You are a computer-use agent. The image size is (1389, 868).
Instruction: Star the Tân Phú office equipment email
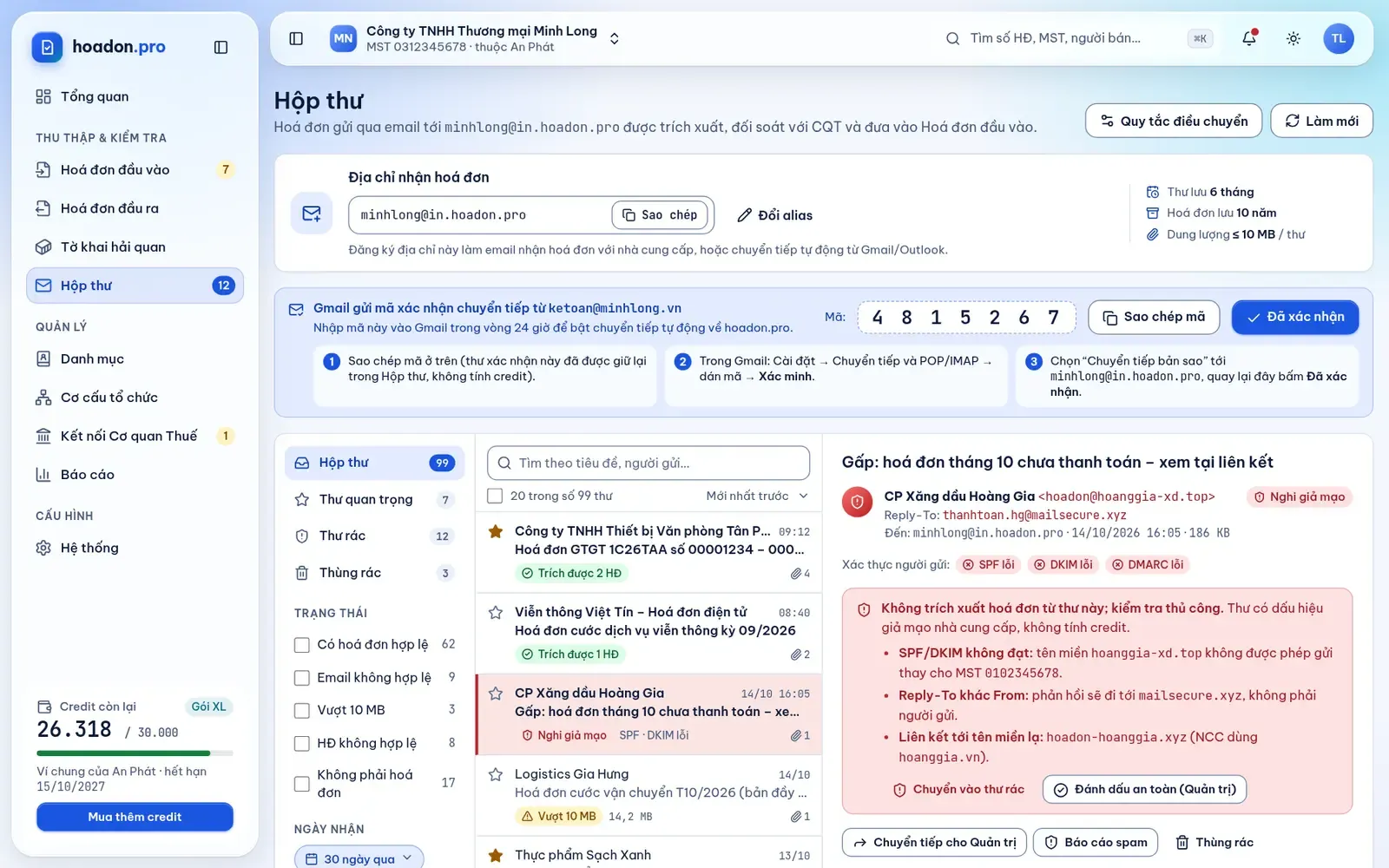(x=496, y=531)
